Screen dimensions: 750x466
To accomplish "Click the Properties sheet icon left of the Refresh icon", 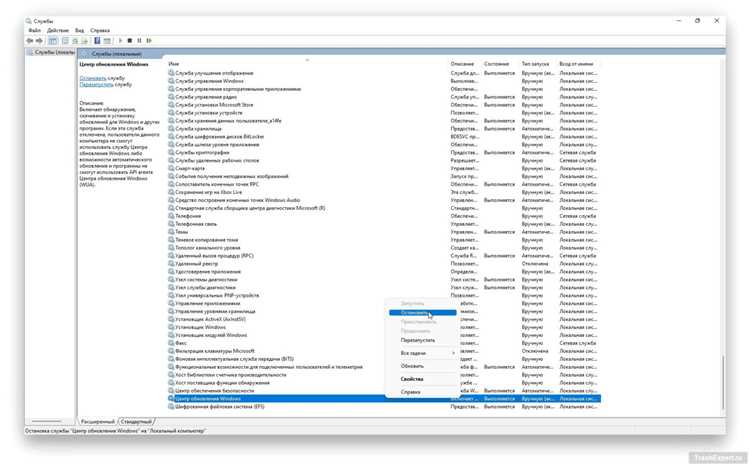I will pyautogui.click(x=66, y=41).
